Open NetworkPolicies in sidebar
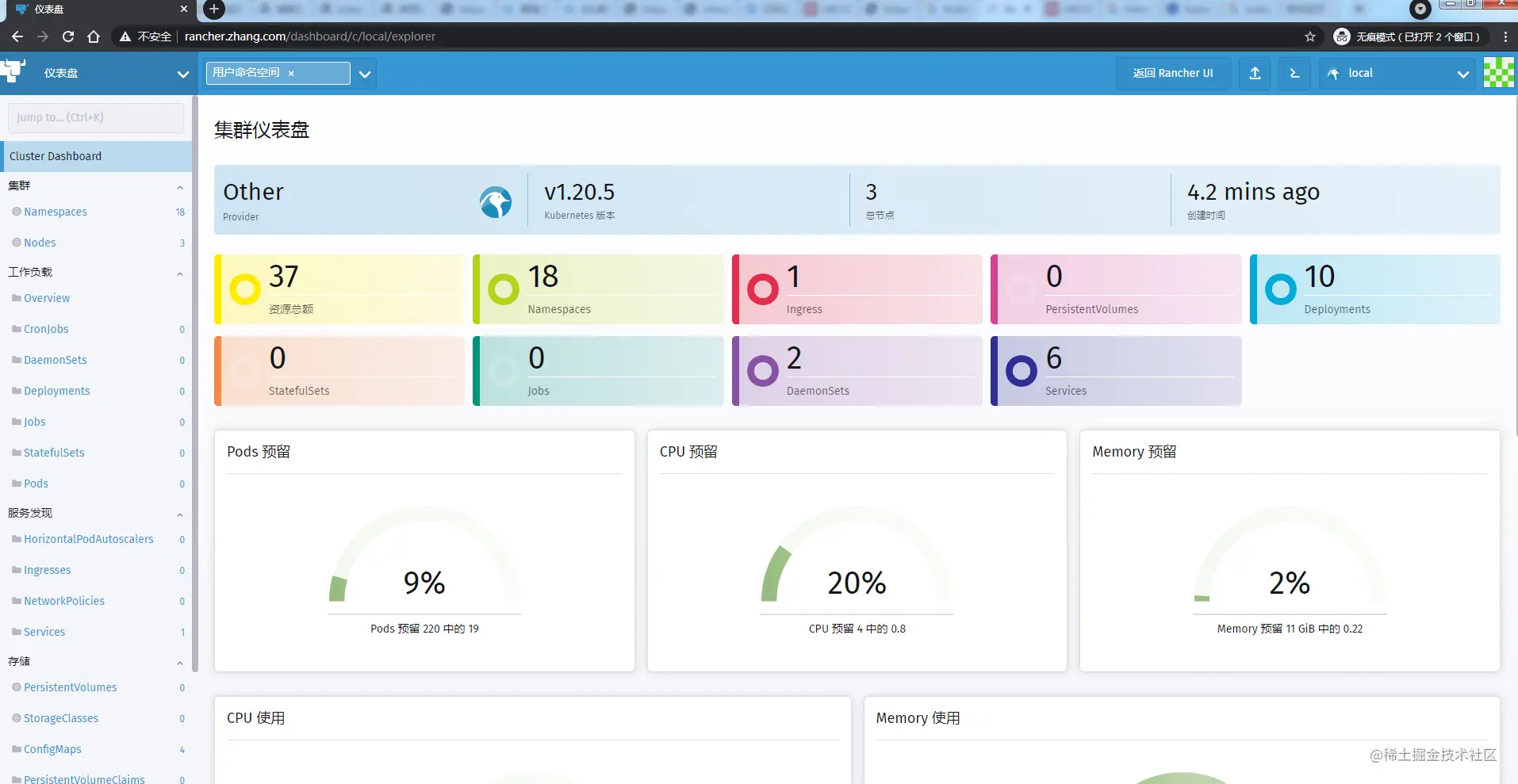The width and height of the screenshot is (1518, 784). [x=64, y=601]
